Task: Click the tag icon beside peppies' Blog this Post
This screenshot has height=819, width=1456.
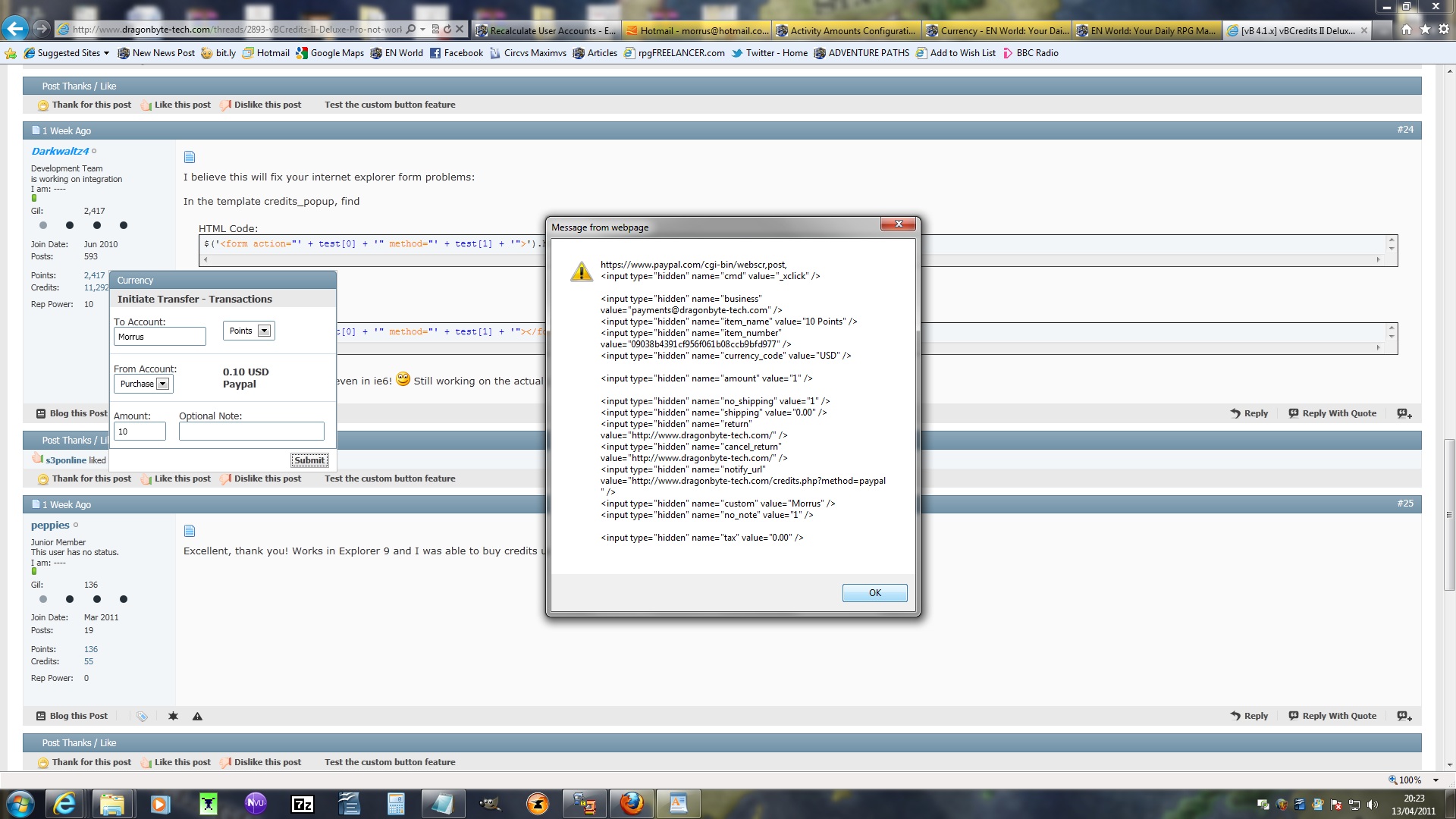Action: (142, 716)
